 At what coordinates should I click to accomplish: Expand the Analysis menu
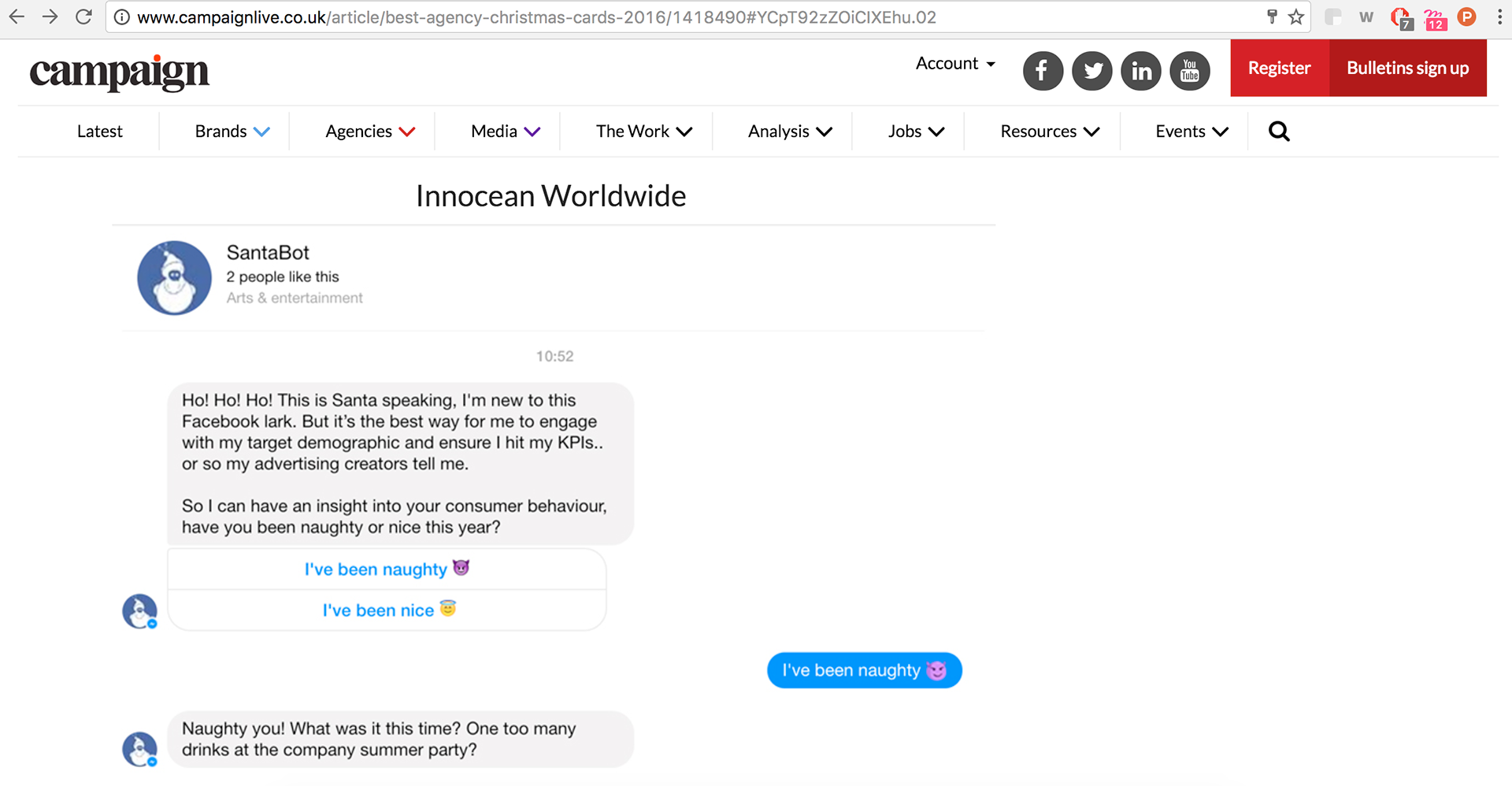point(790,132)
